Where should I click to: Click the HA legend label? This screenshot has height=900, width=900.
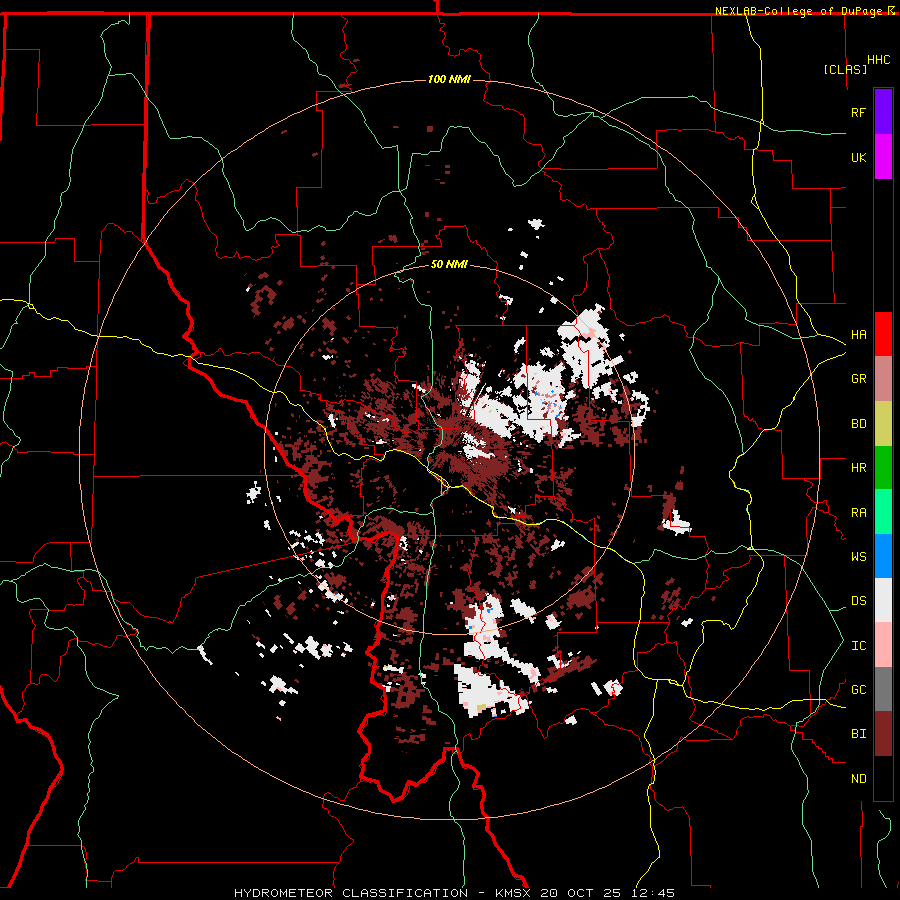click(x=858, y=335)
